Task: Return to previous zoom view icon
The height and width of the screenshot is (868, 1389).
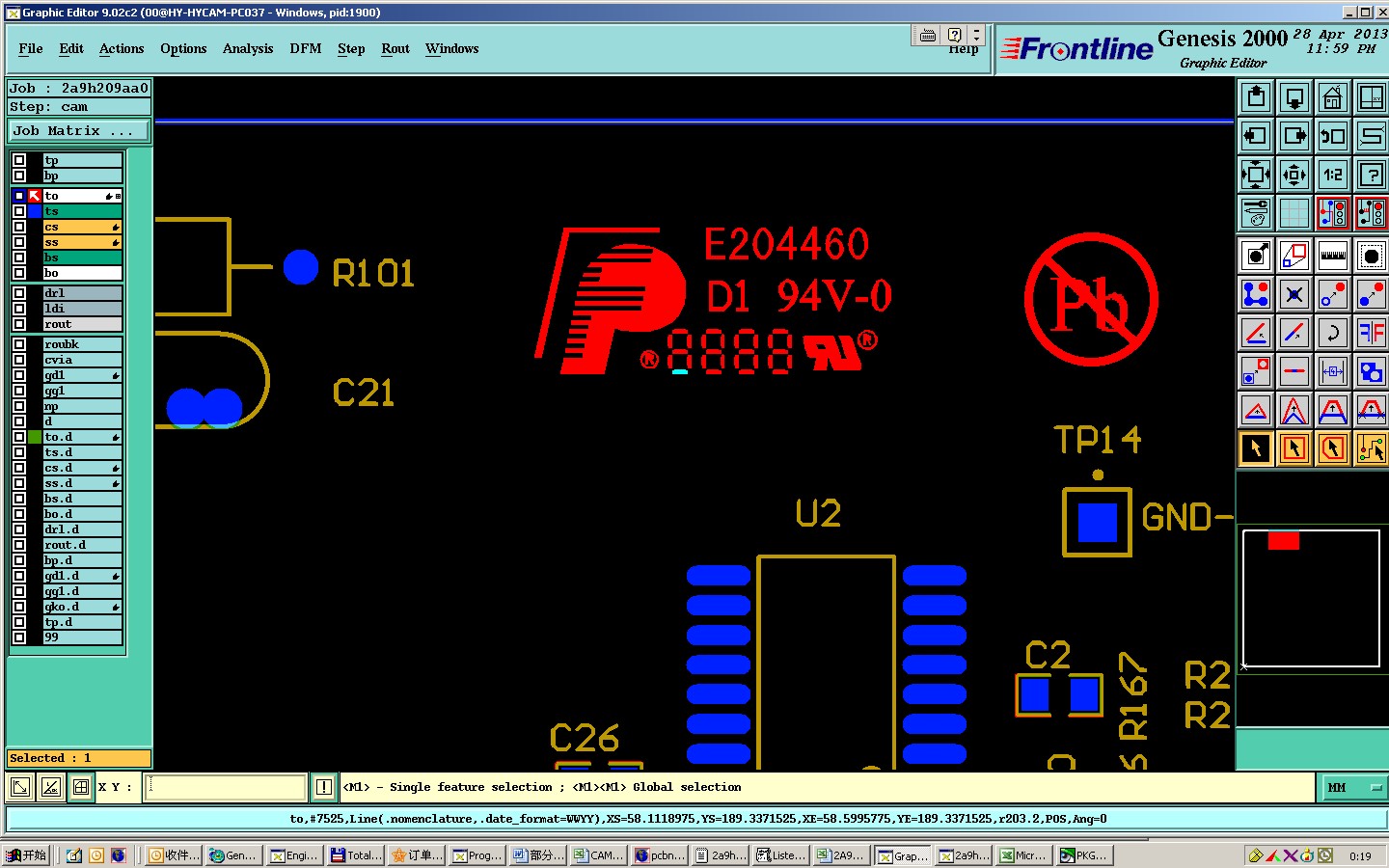Action: pos(1333,136)
